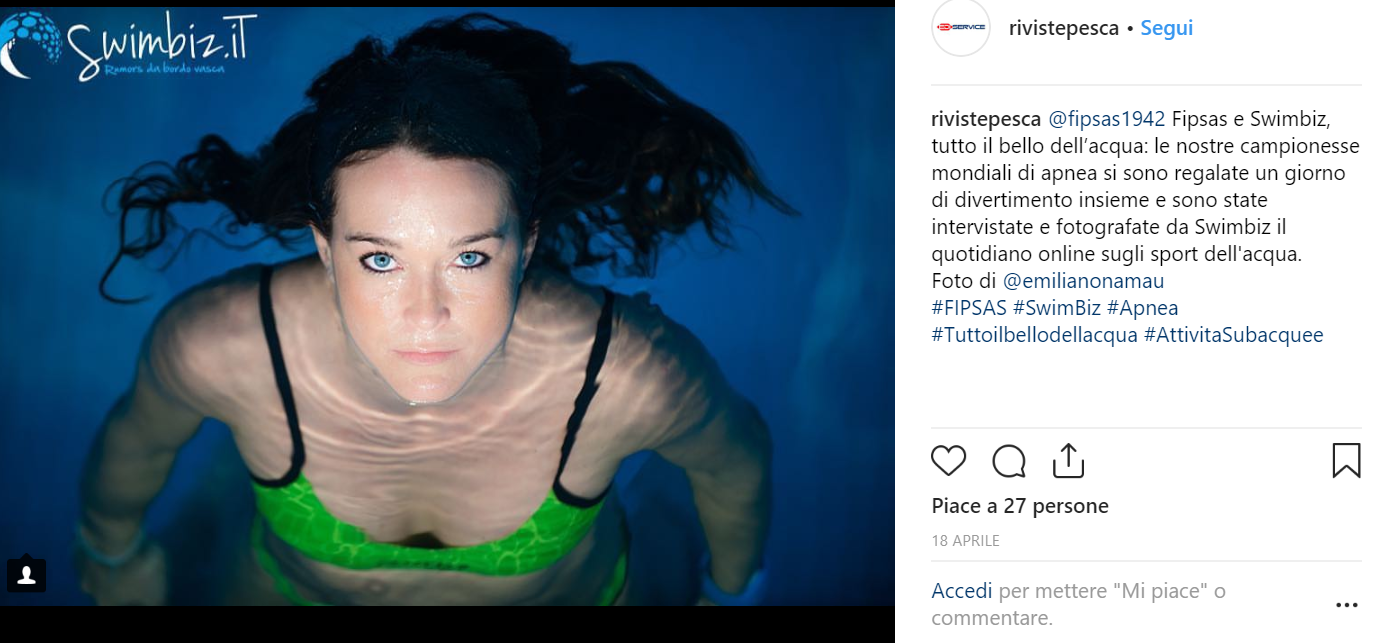
Task: Share the post using share icon
Action: click(1068, 460)
